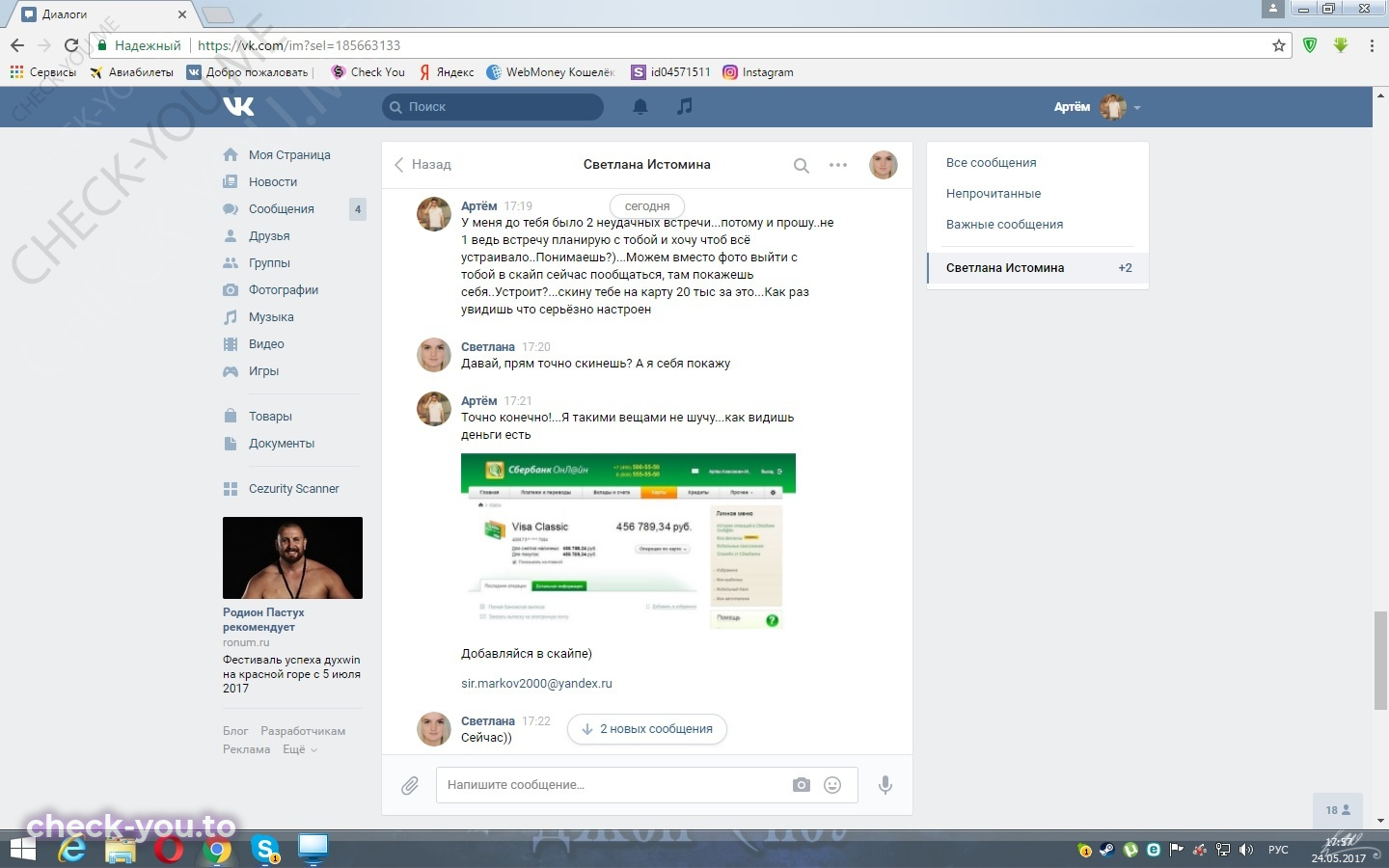Viewport: 1389px width, 868px height.
Task: Expand Ещё footer dropdown
Action: point(300,749)
